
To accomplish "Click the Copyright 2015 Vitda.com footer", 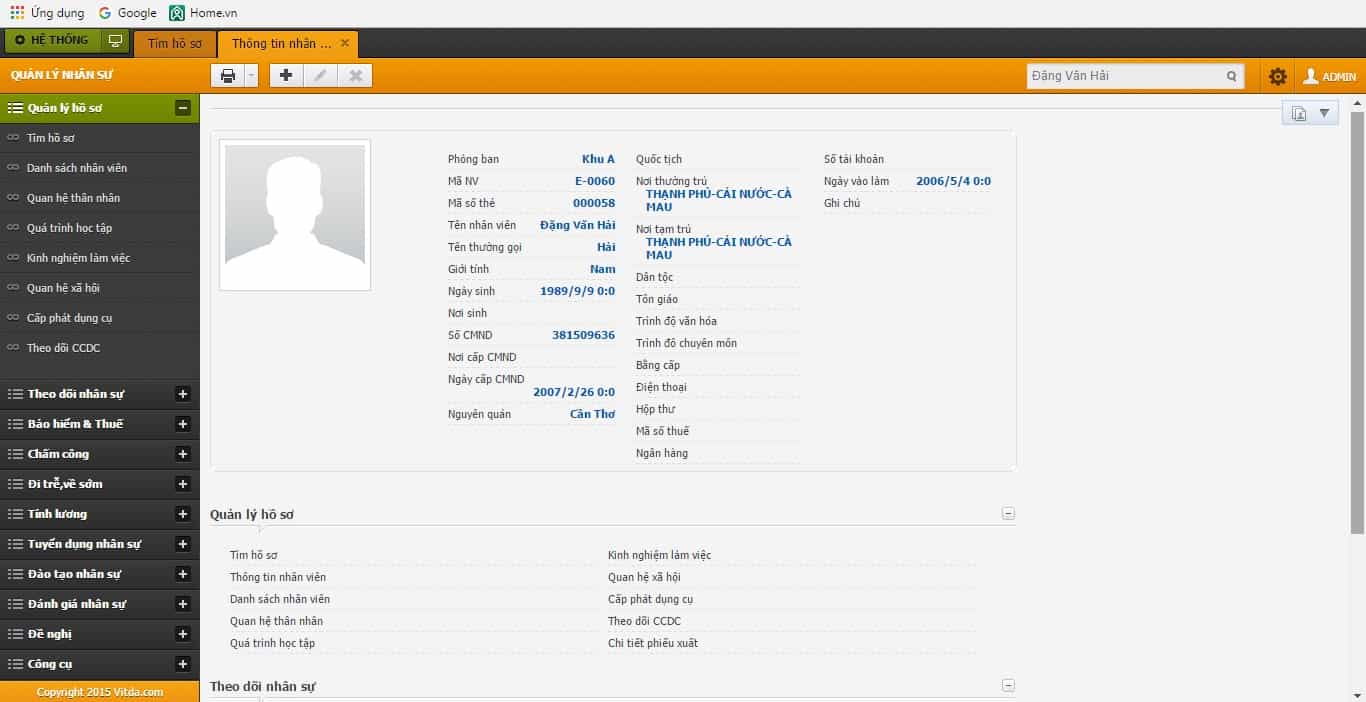I will (100, 692).
